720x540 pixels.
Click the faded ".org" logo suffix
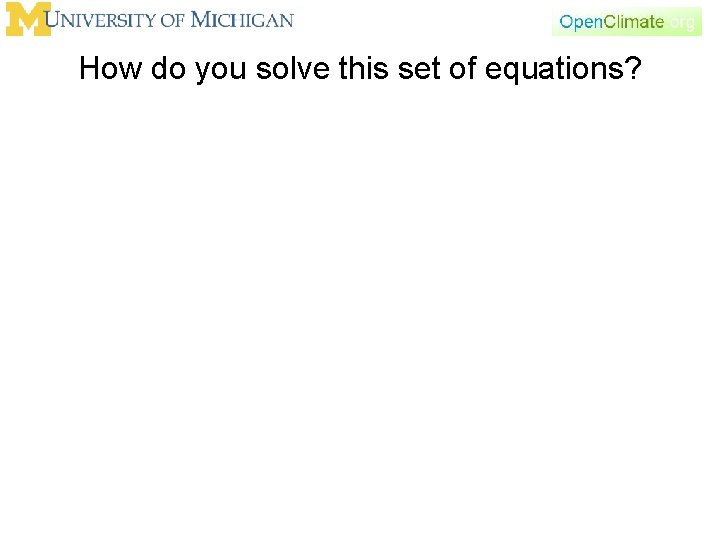[682, 21]
